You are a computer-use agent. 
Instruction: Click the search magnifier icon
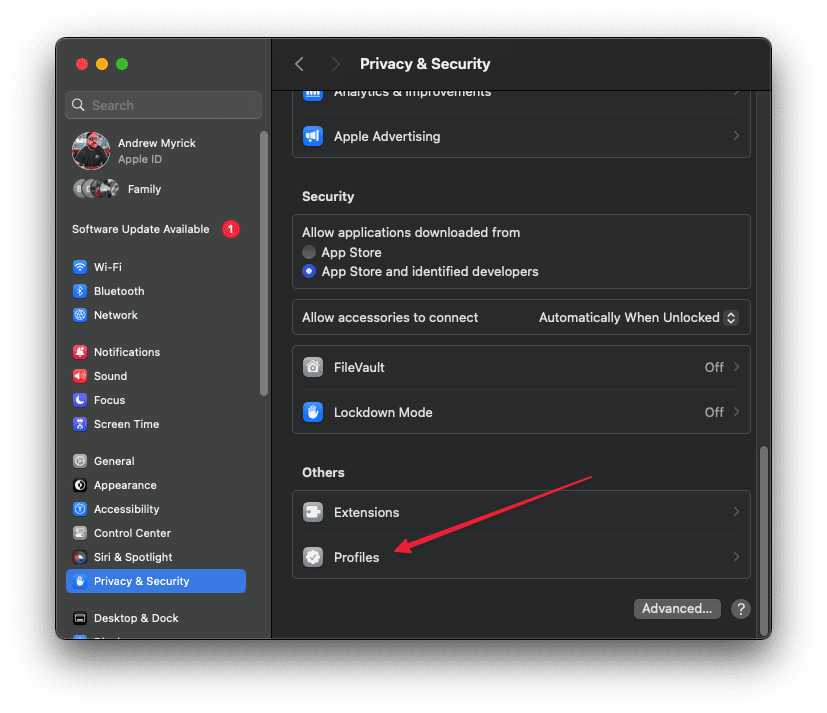[78, 105]
